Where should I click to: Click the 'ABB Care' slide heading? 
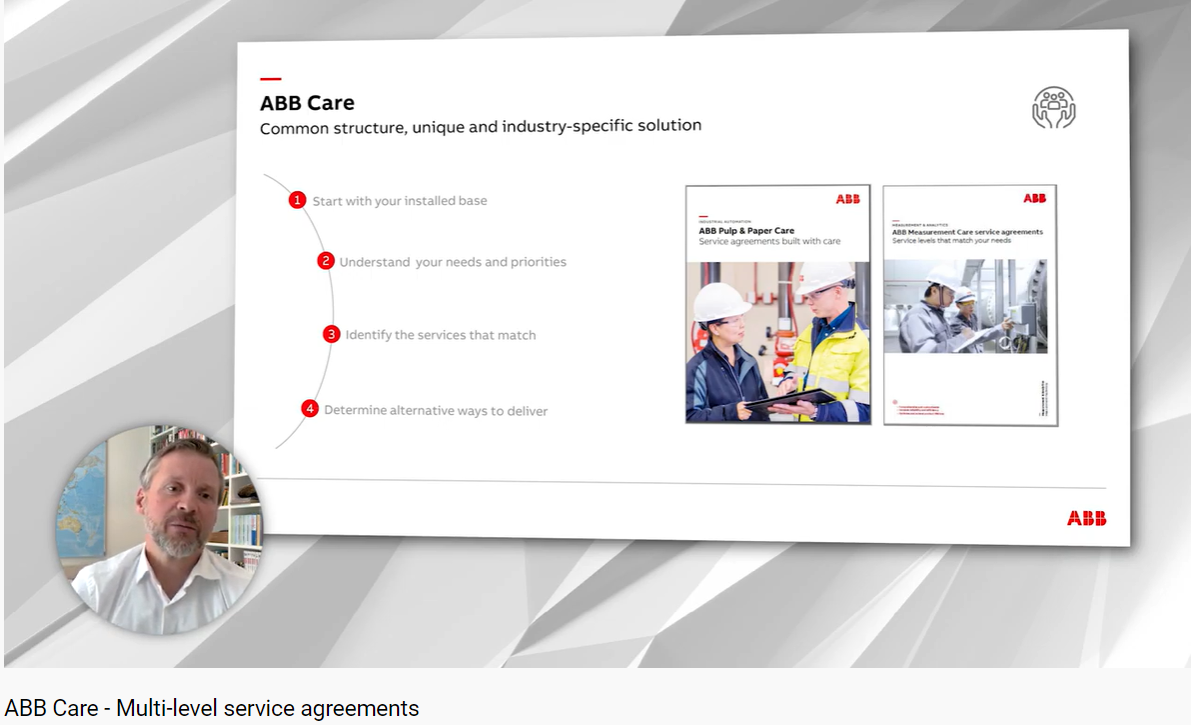(307, 103)
